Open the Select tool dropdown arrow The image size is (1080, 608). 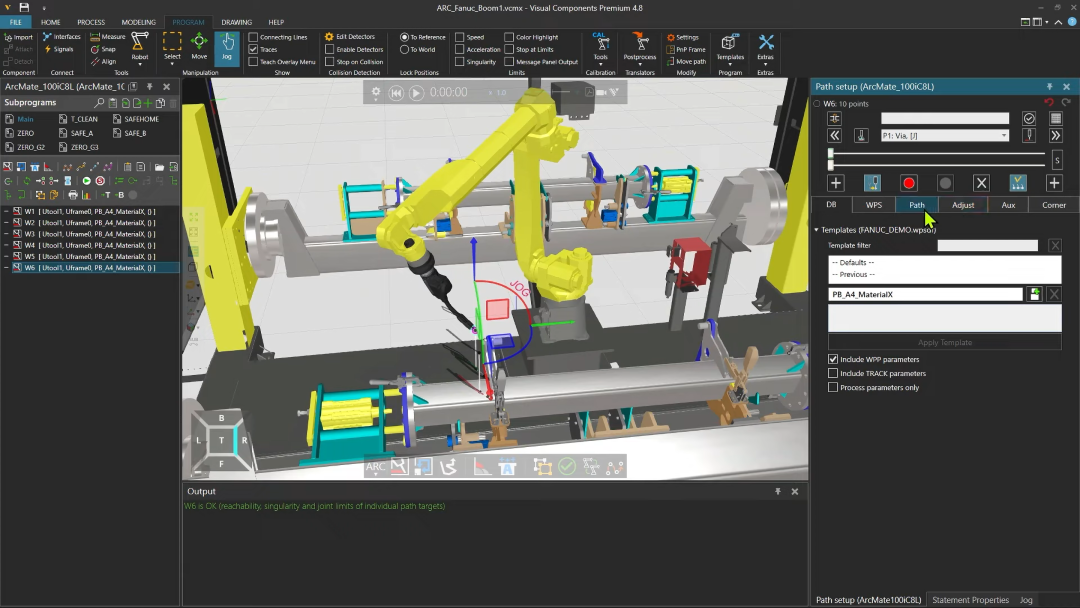click(172, 64)
